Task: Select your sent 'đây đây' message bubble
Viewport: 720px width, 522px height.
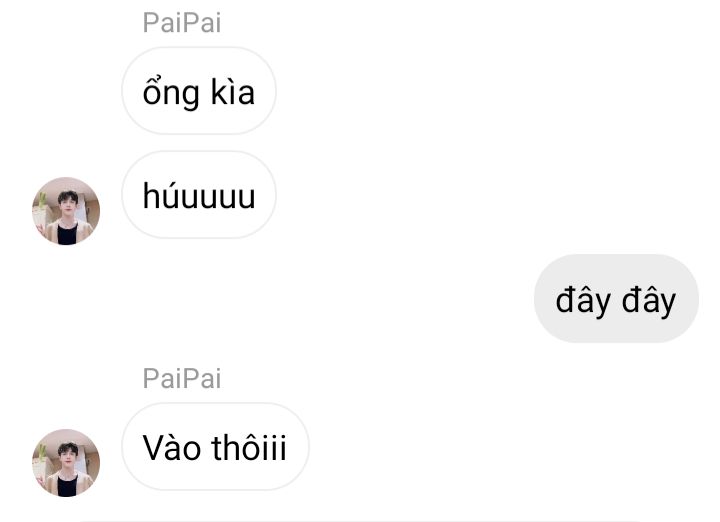Action: point(616,299)
